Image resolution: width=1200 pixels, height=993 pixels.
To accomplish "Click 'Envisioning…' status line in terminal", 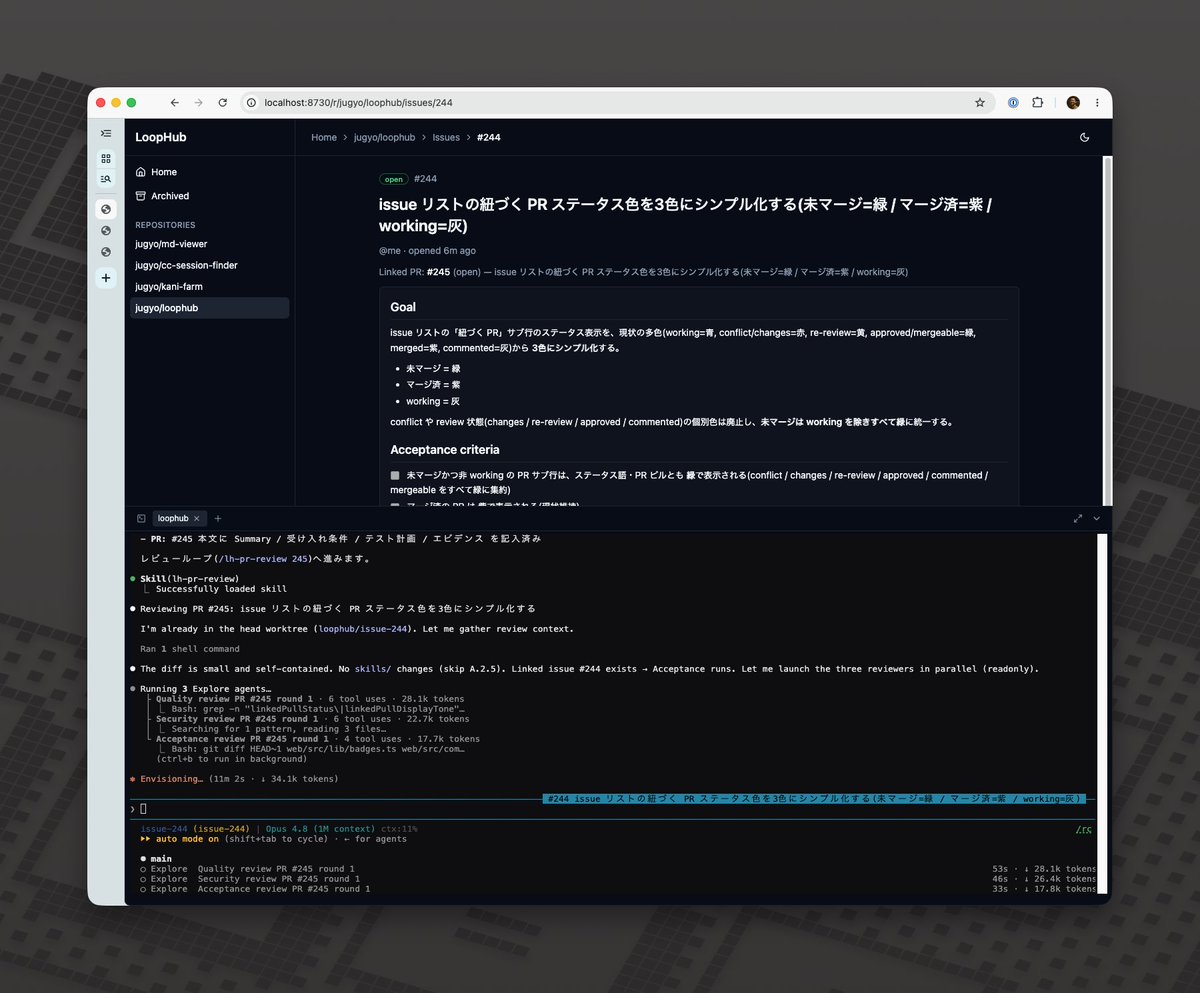I will pyautogui.click(x=171, y=779).
